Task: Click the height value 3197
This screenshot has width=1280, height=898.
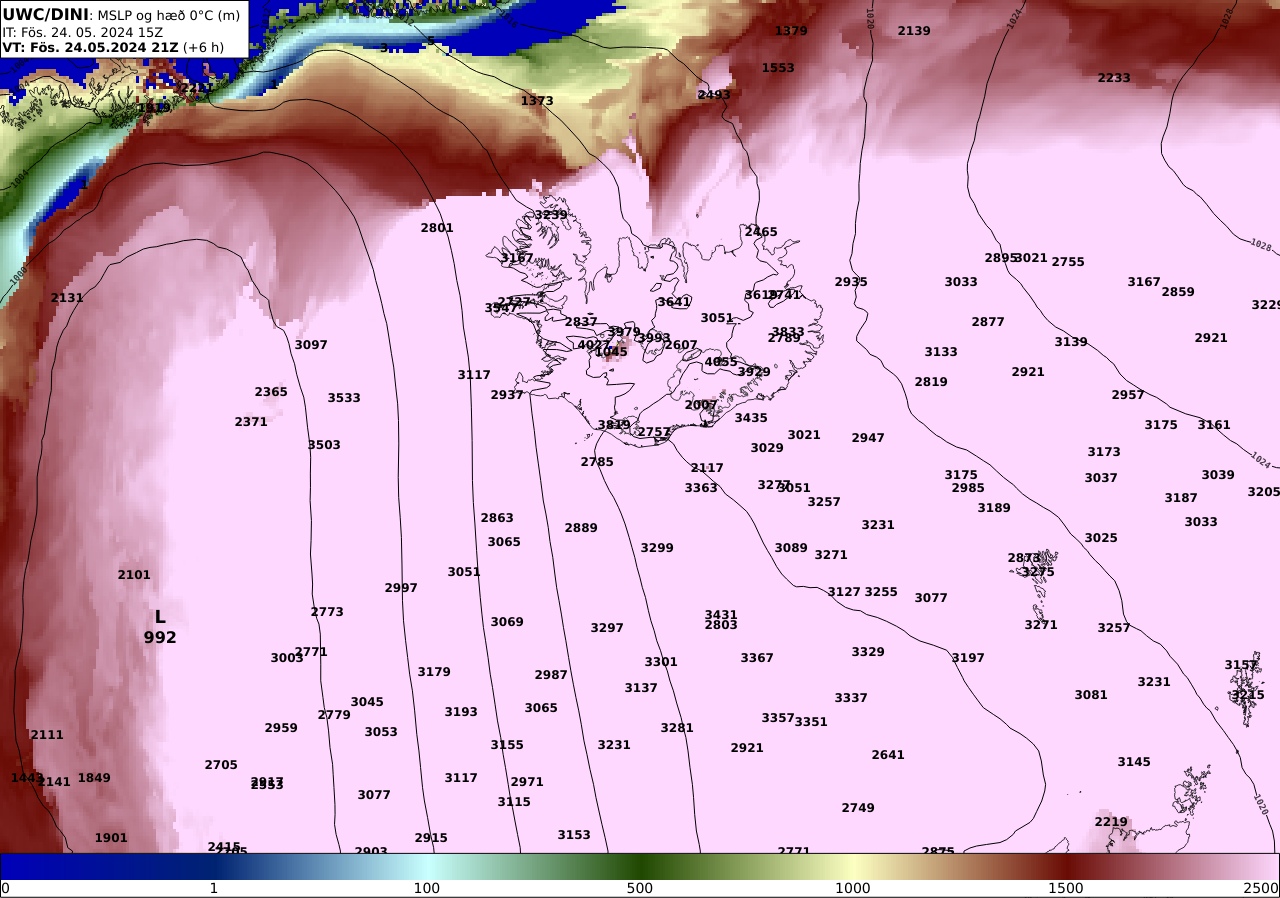Action: click(968, 658)
